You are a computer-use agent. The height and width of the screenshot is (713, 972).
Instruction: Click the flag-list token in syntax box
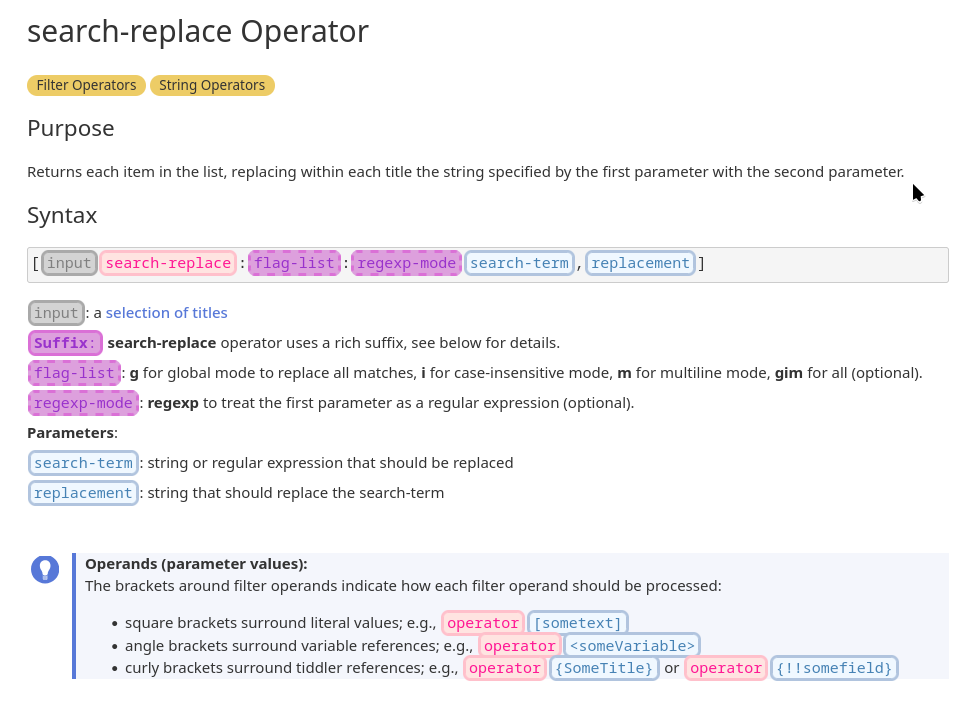(x=294, y=264)
